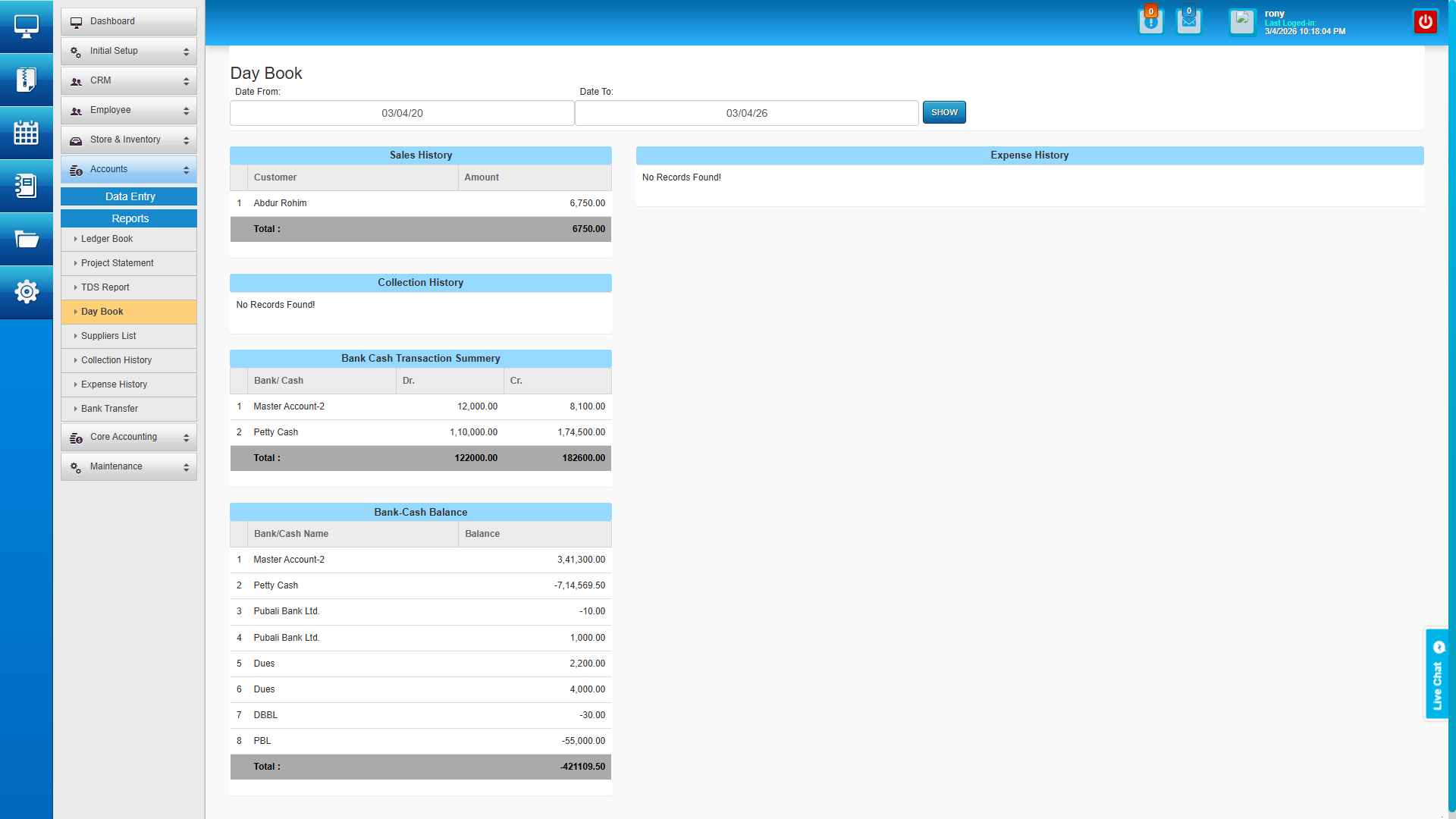Open the Ledger Book report
This screenshot has height=819, width=1456.
pos(107,239)
